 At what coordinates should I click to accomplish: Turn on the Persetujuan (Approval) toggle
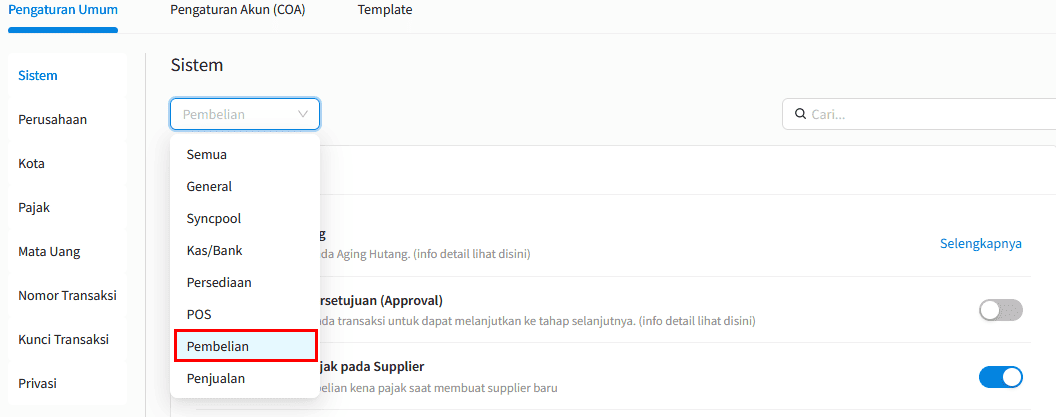[x=1000, y=310]
